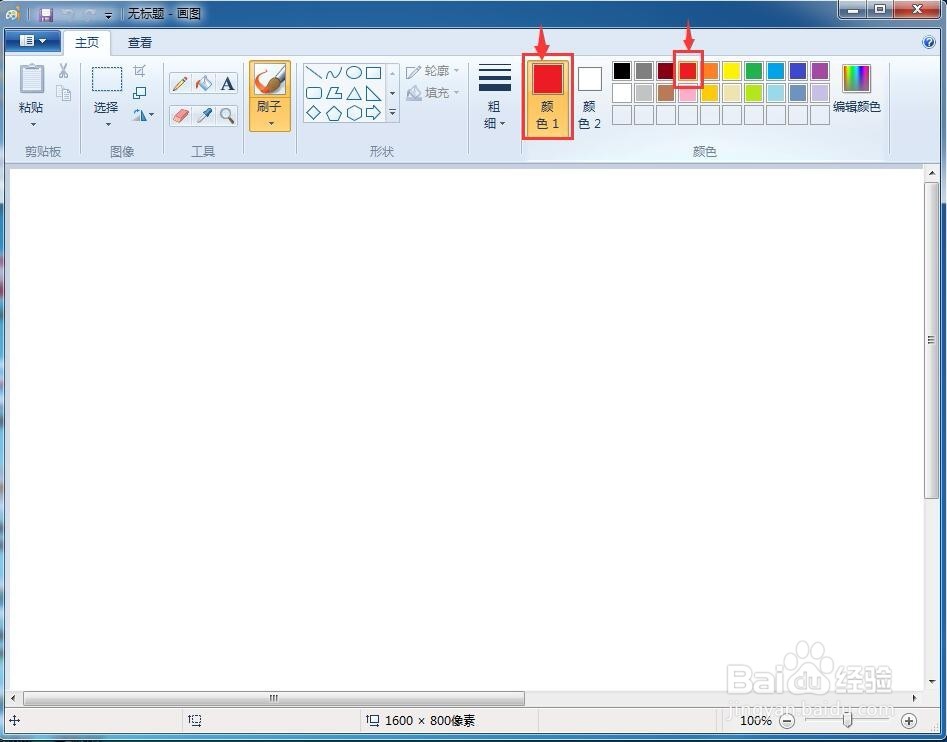Open the 粘贴 paste dropdown arrow
947x742 pixels.
(33, 124)
